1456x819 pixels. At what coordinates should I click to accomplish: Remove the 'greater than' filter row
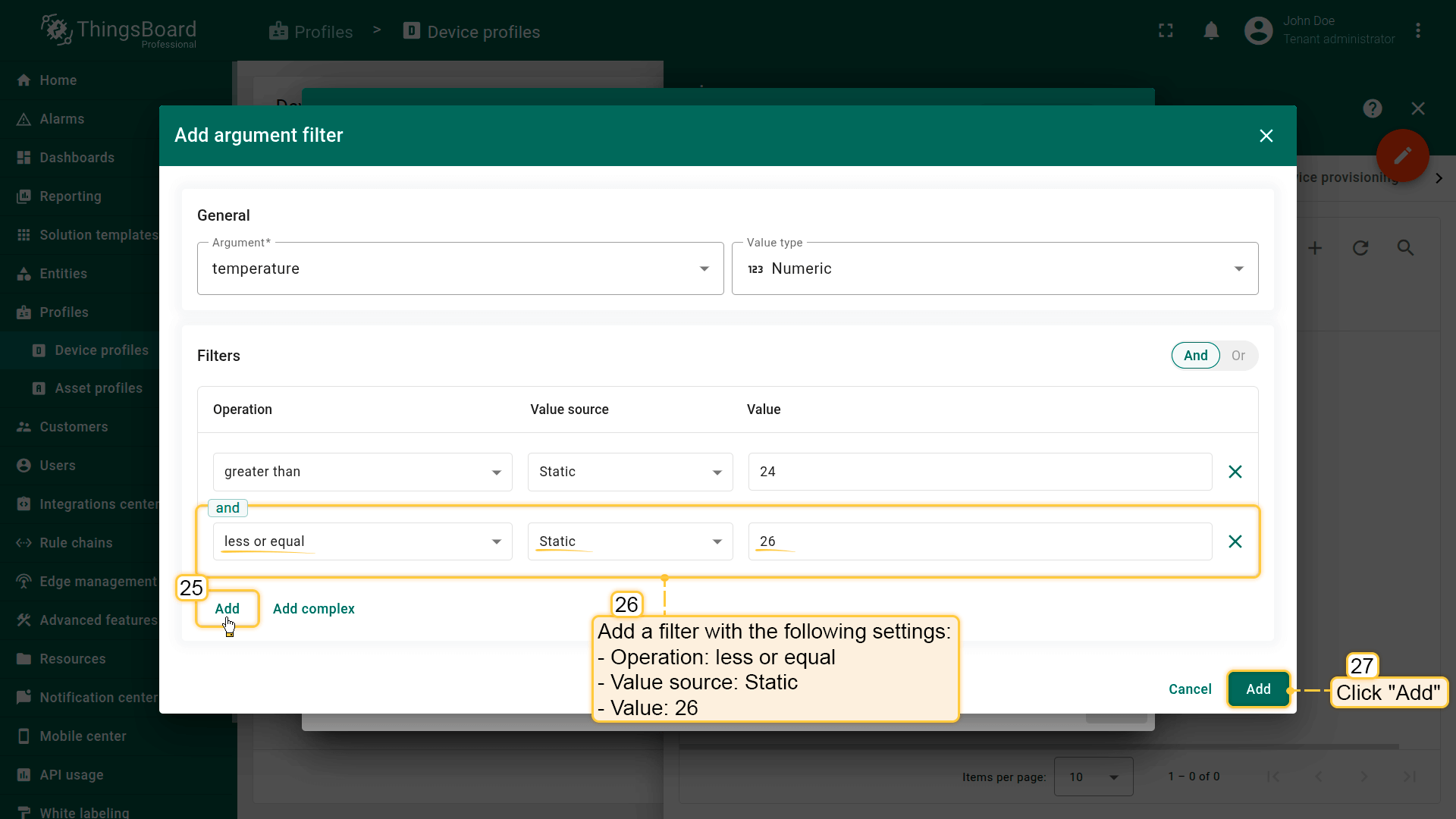coord(1235,472)
